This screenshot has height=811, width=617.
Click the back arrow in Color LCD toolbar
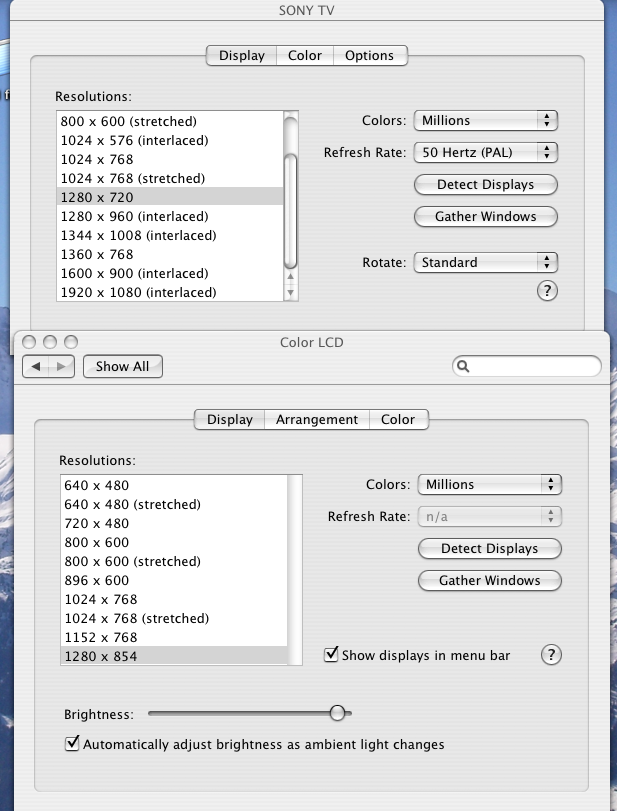click(x=36, y=366)
